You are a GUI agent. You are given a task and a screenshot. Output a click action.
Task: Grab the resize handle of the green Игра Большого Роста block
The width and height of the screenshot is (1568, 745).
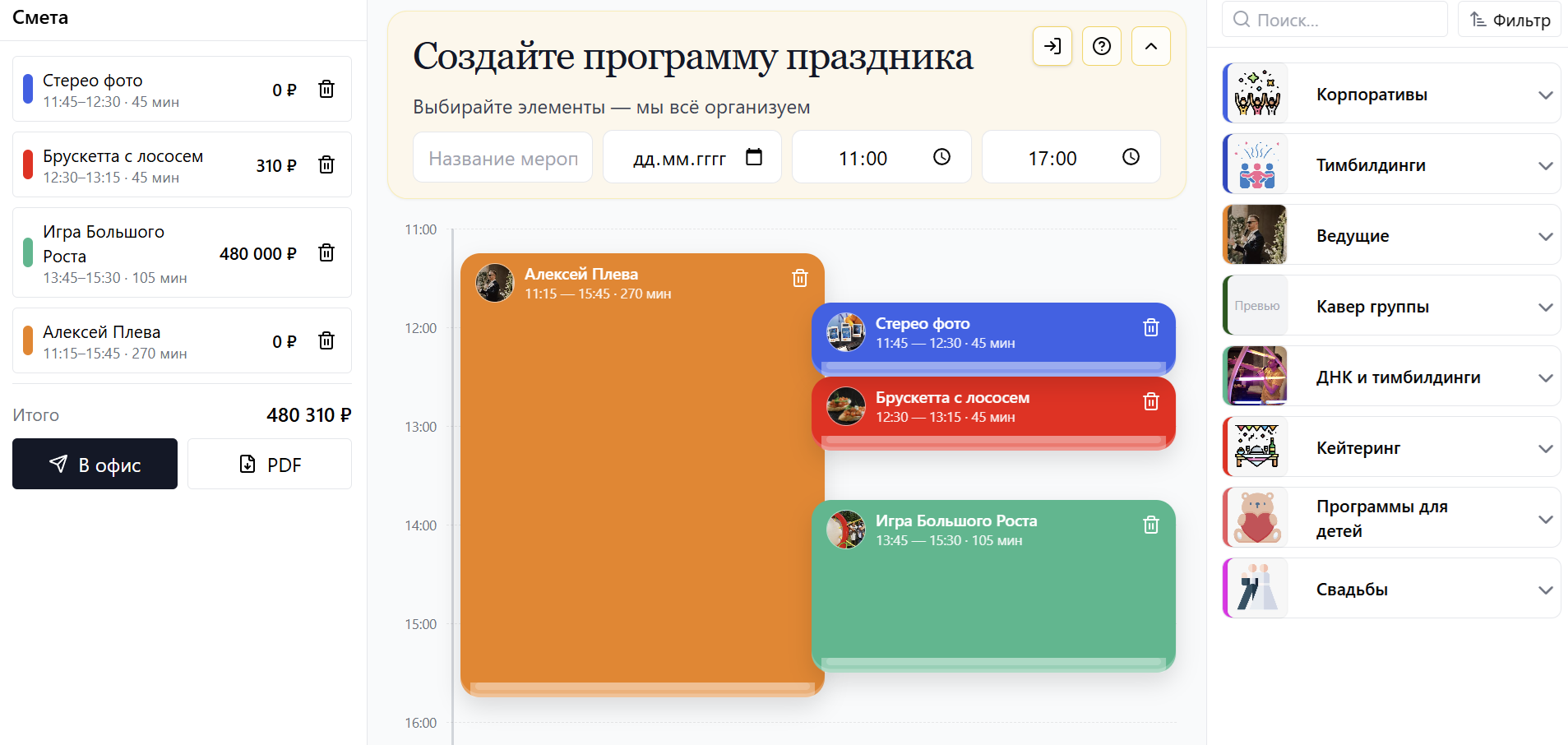tap(993, 663)
